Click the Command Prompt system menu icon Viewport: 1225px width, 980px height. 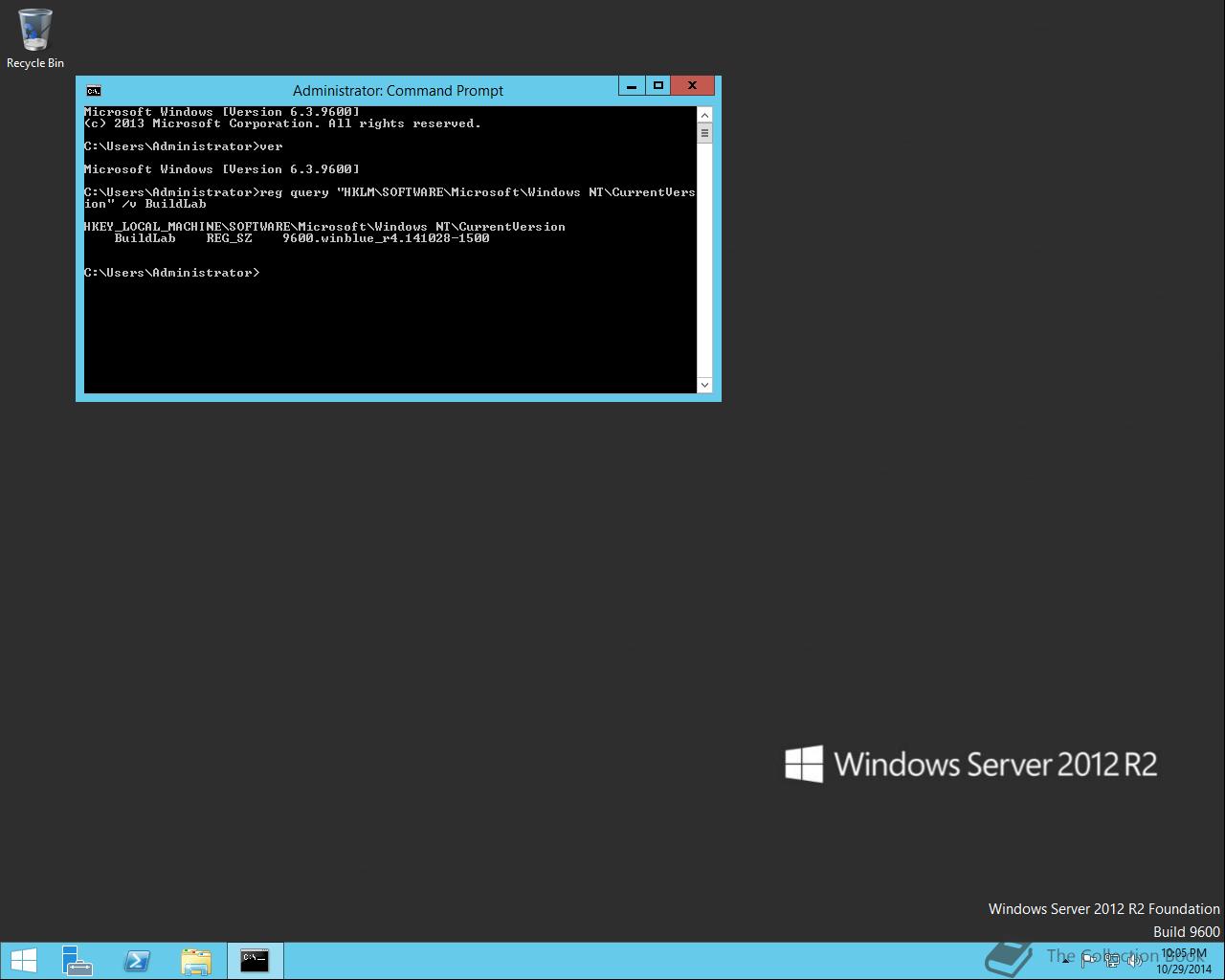93,91
